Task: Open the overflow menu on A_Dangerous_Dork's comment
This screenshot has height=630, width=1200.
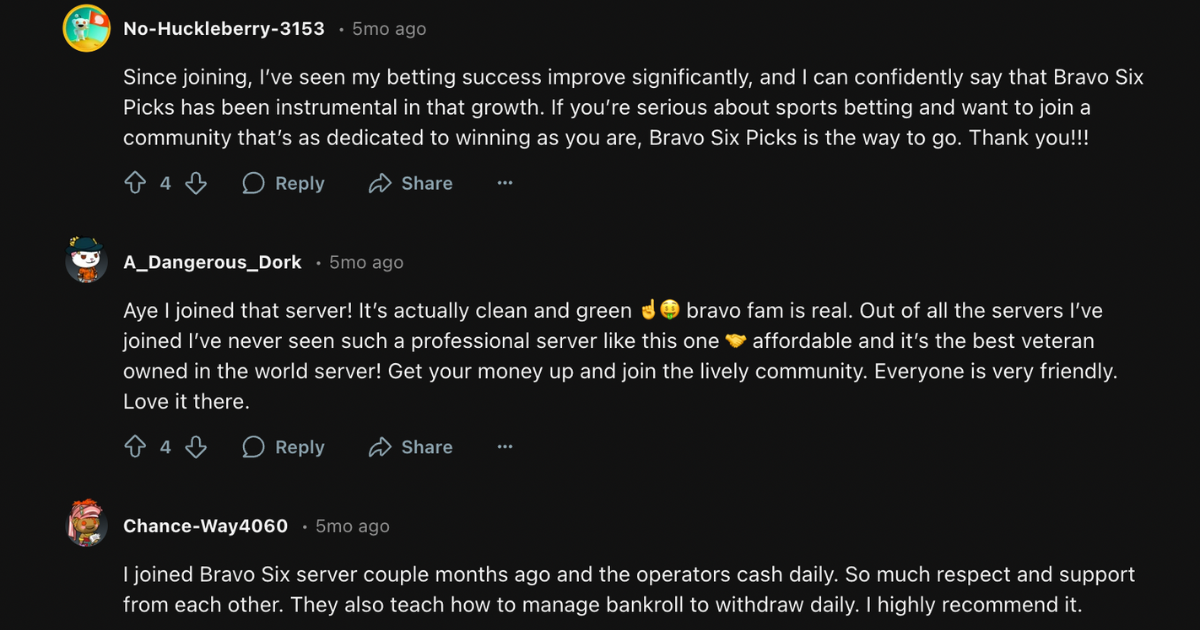Action: point(505,447)
